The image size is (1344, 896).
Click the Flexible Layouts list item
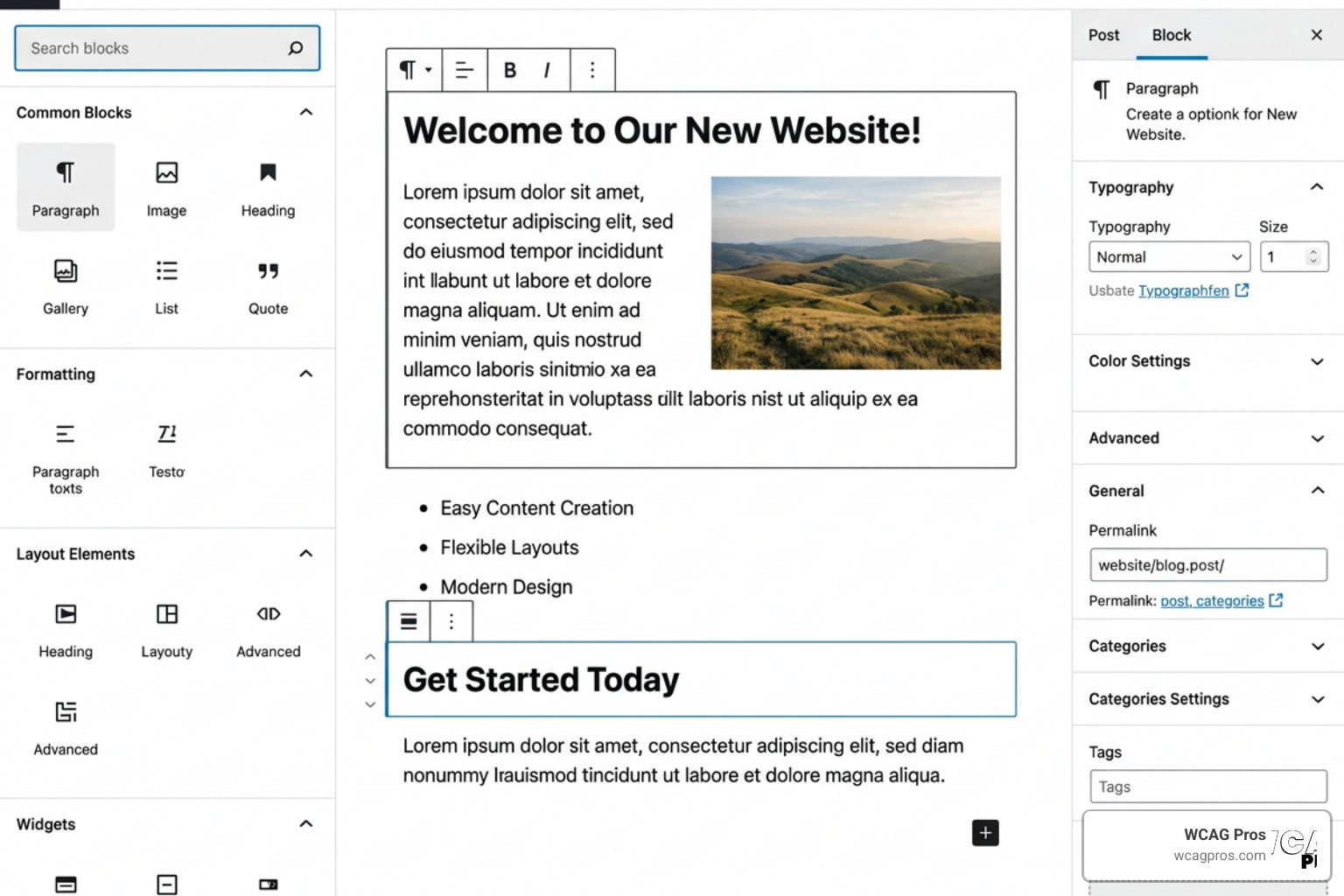(509, 548)
